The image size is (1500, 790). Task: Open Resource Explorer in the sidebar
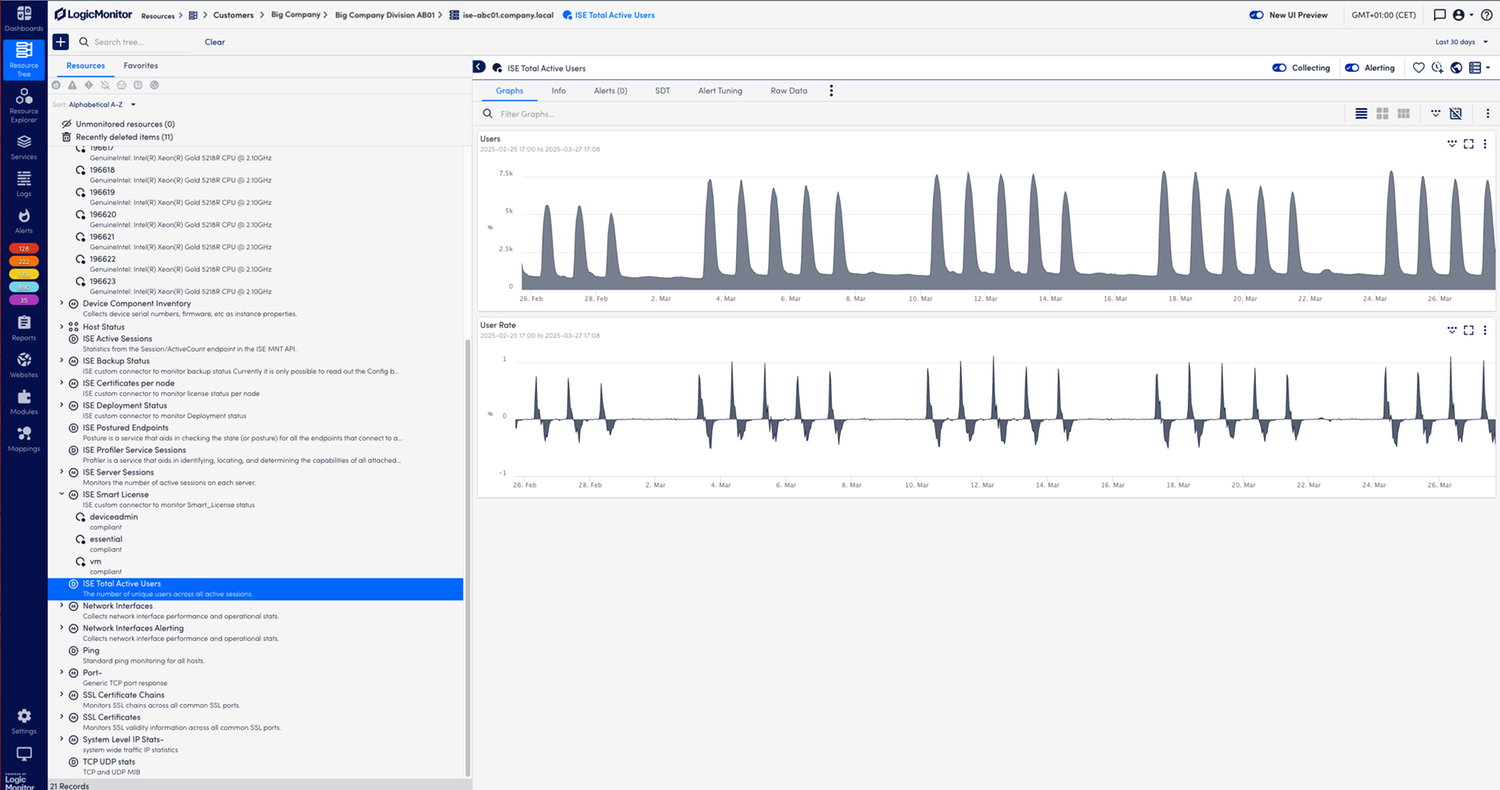[x=24, y=105]
